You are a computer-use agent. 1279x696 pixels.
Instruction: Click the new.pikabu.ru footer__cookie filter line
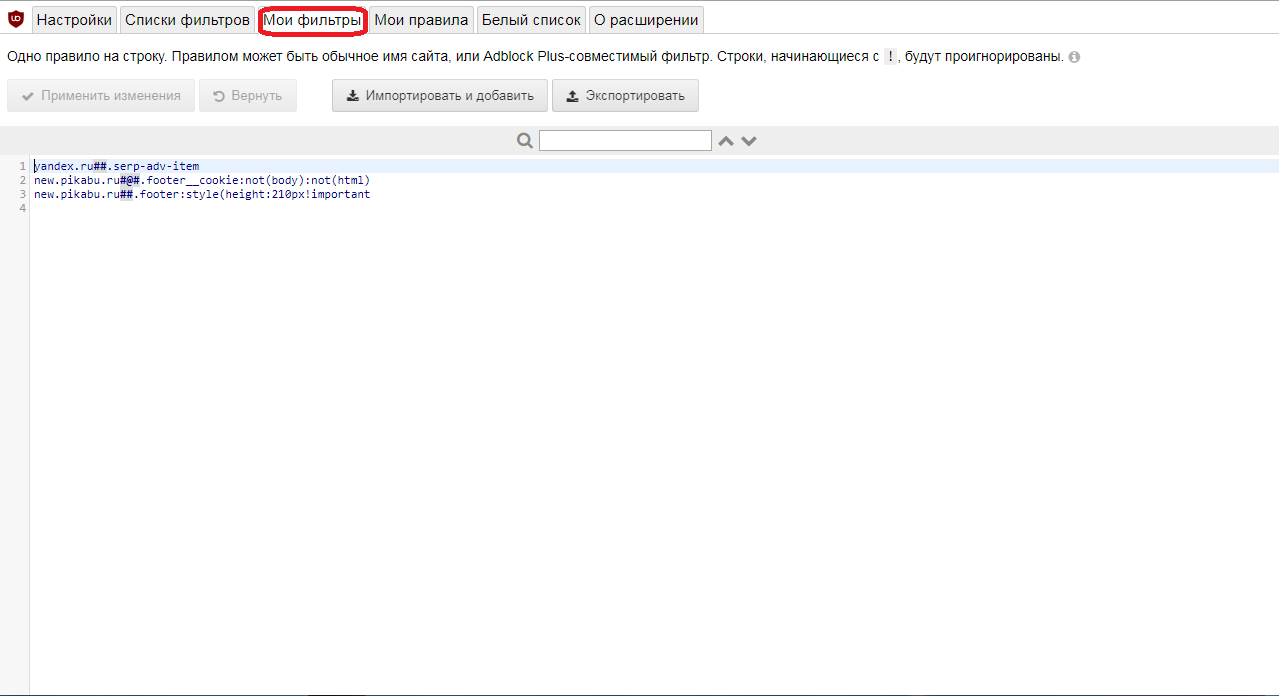(202, 180)
